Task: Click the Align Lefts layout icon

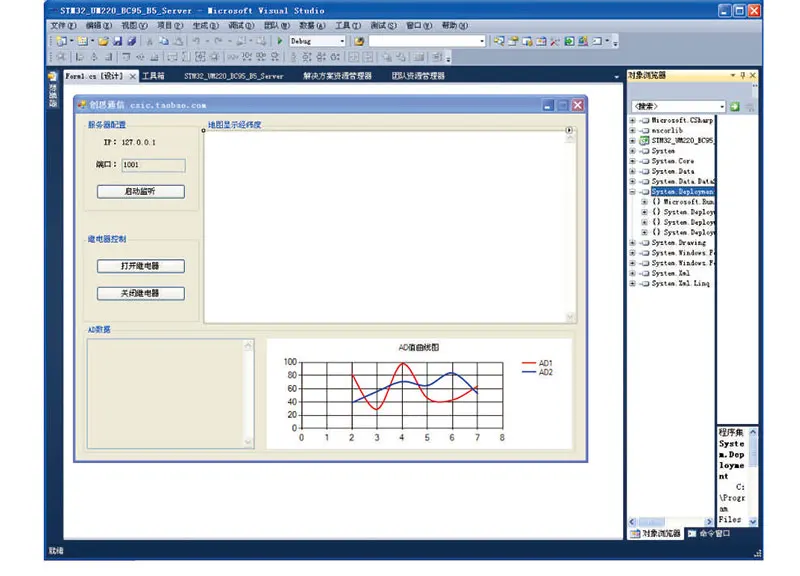Action: [x=80, y=57]
